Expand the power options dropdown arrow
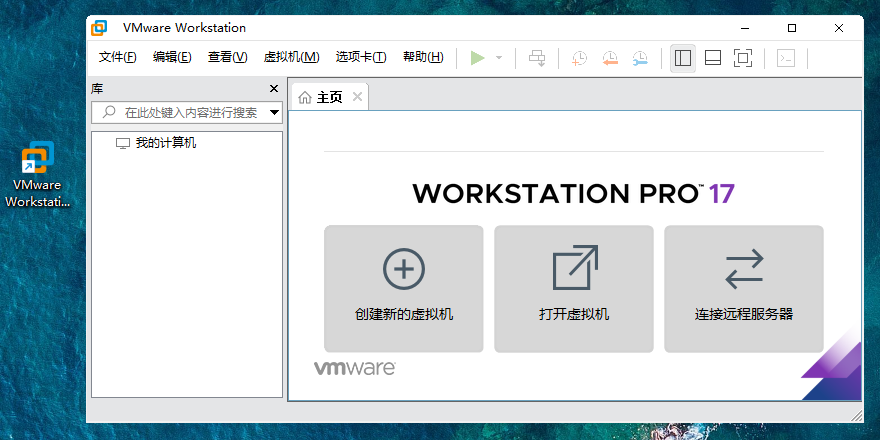Screen dimensions: 880x440 click(x=499, y=58)
